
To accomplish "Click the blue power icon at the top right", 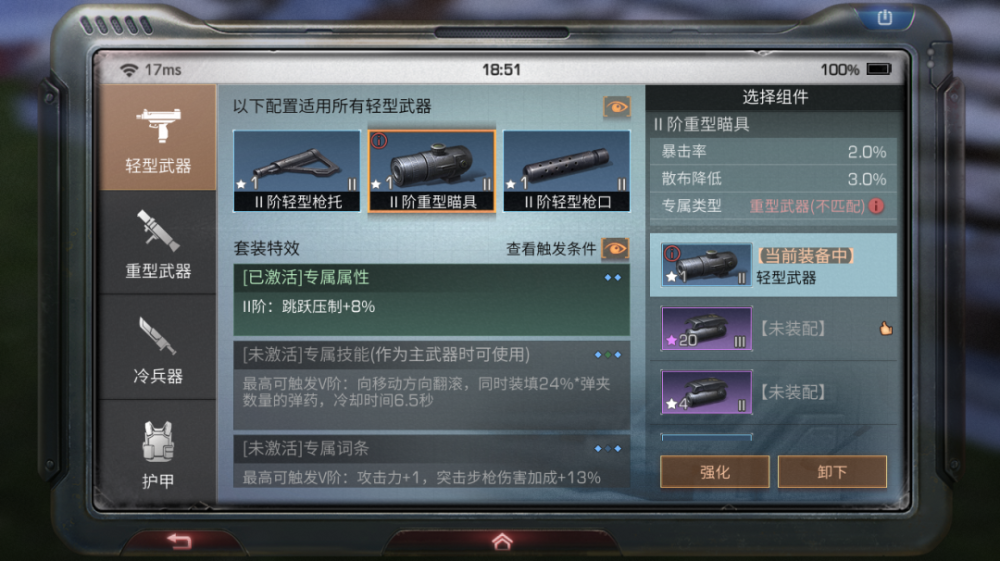I will [885, 17].
